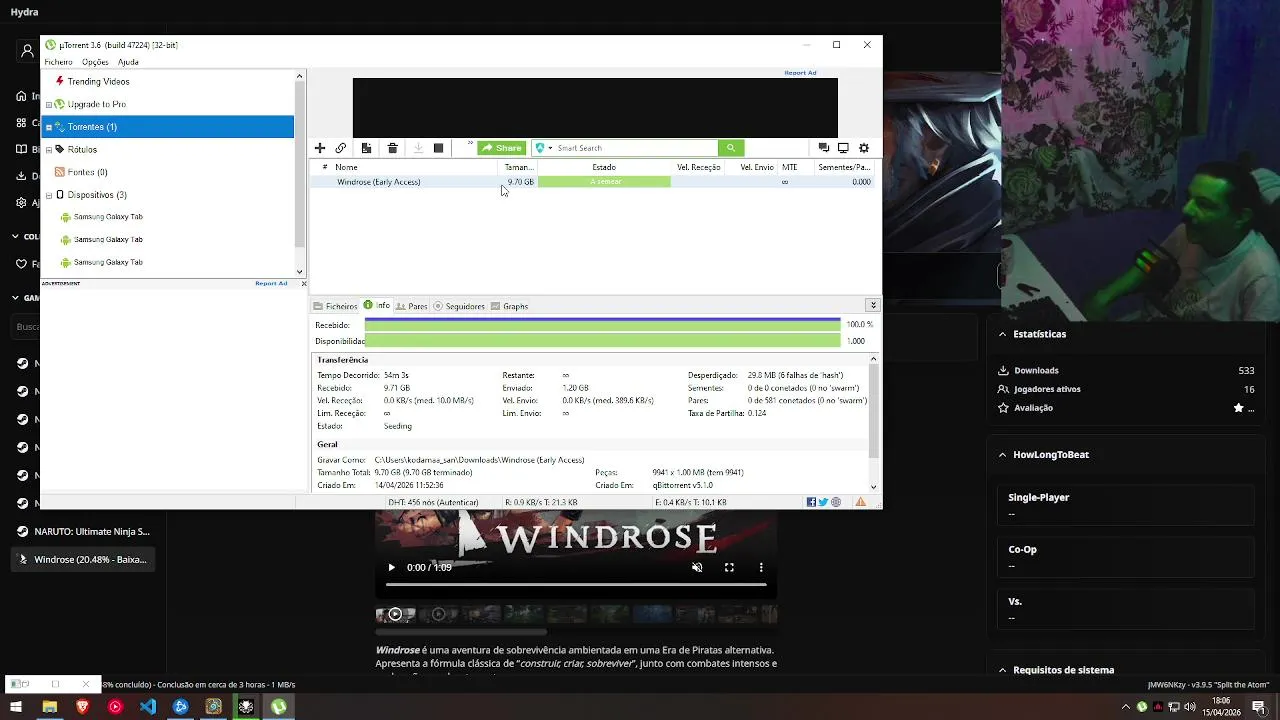The width and height of the screenshot is (1280, 720).
Task: Open the Ficheiro menu
Action: (x=58, y=62)
